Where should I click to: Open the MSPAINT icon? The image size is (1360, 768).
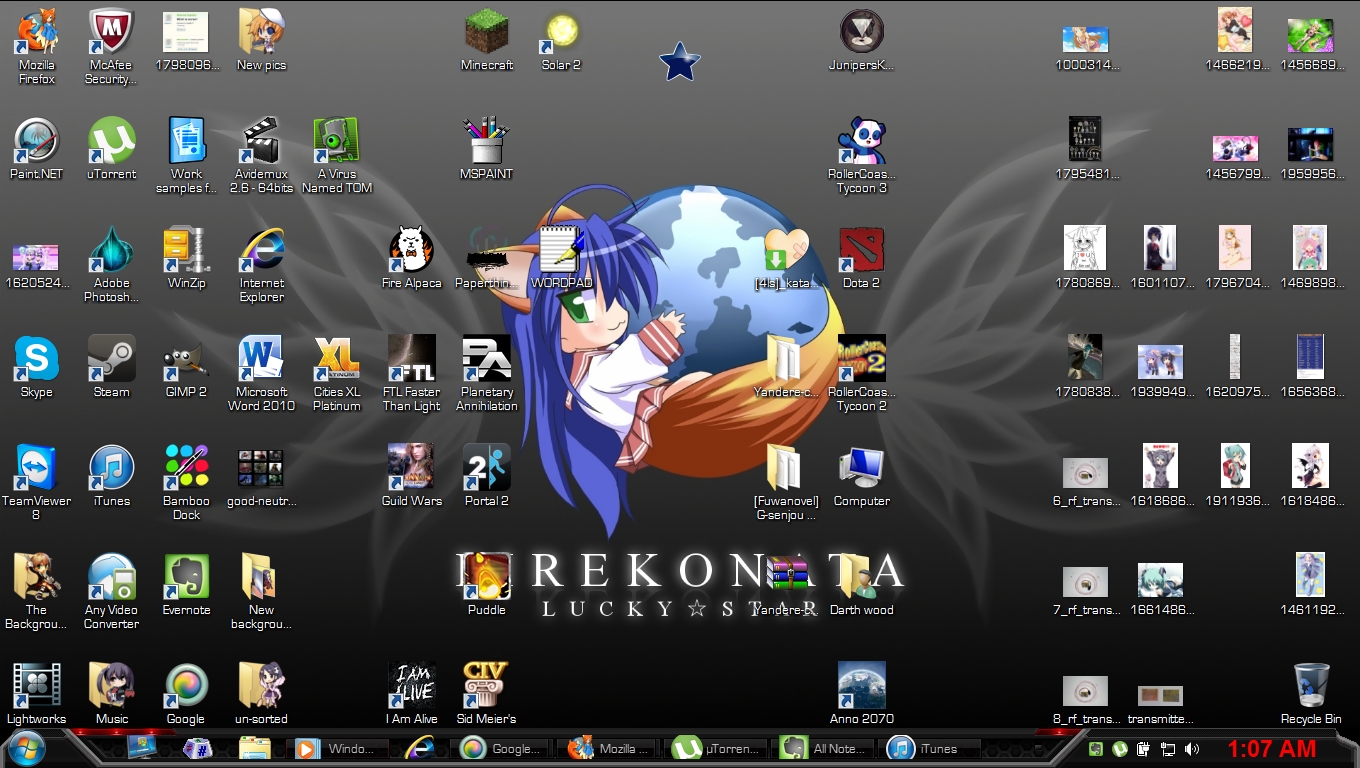point(487,148)
